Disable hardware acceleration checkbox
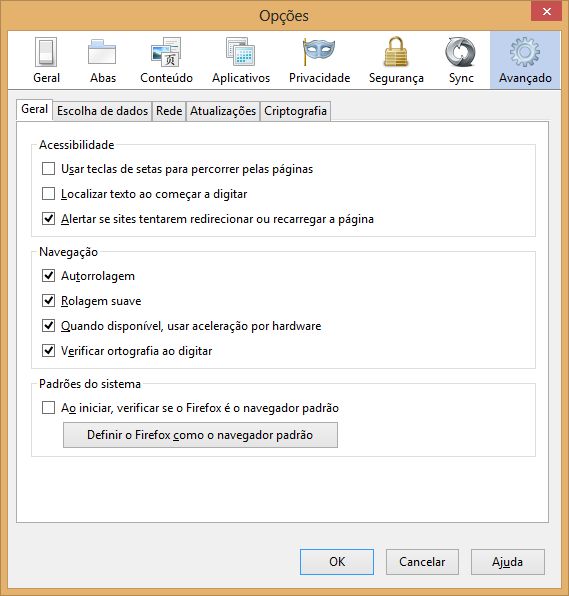569x596 pixels. [48, 326]
